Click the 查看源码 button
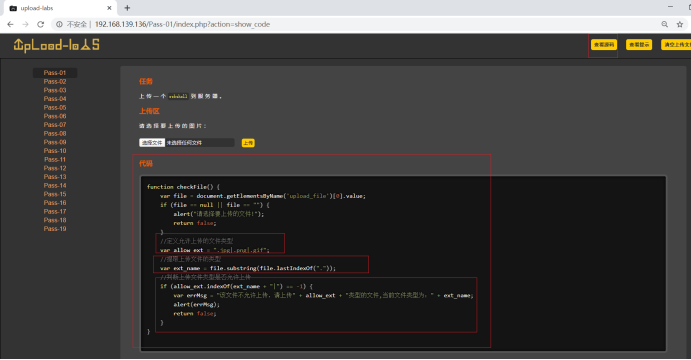The image size is (691, 360). pyautogui.click(x=604, y=45)
